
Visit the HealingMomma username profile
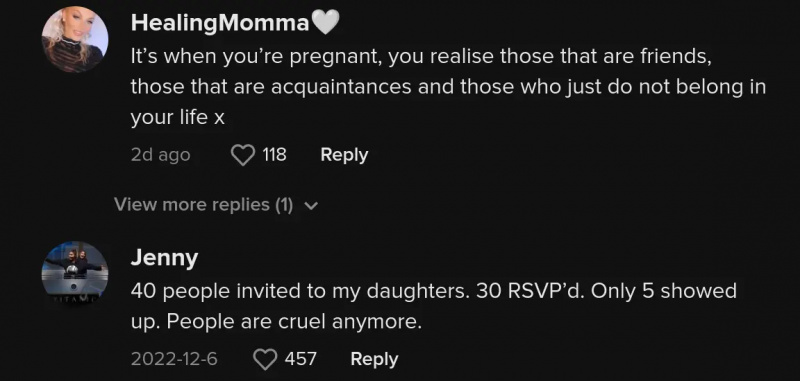(x=220, y=23)
